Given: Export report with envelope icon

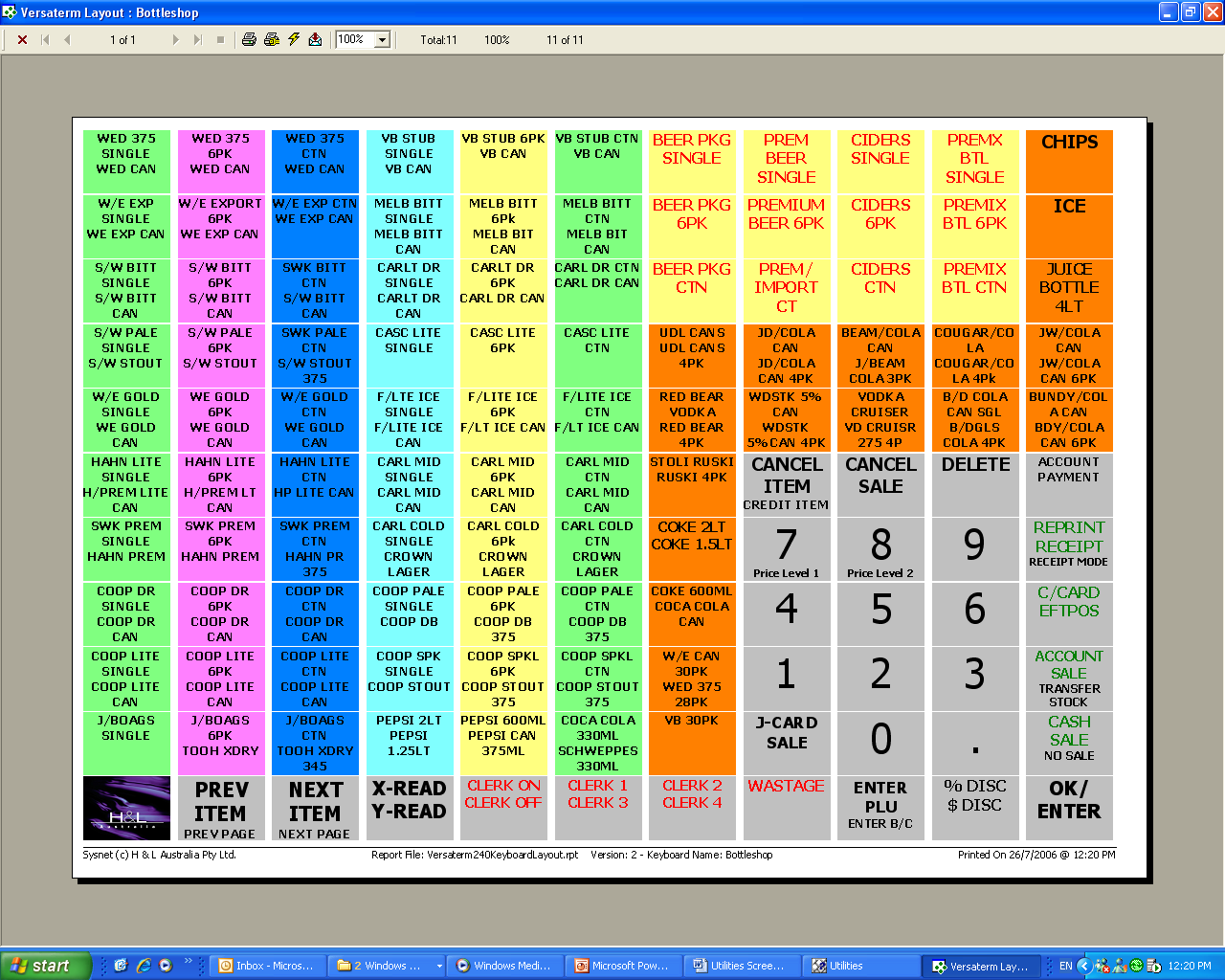Looking at the screenshot, I should pyautogui.click(x=315, y=39).
